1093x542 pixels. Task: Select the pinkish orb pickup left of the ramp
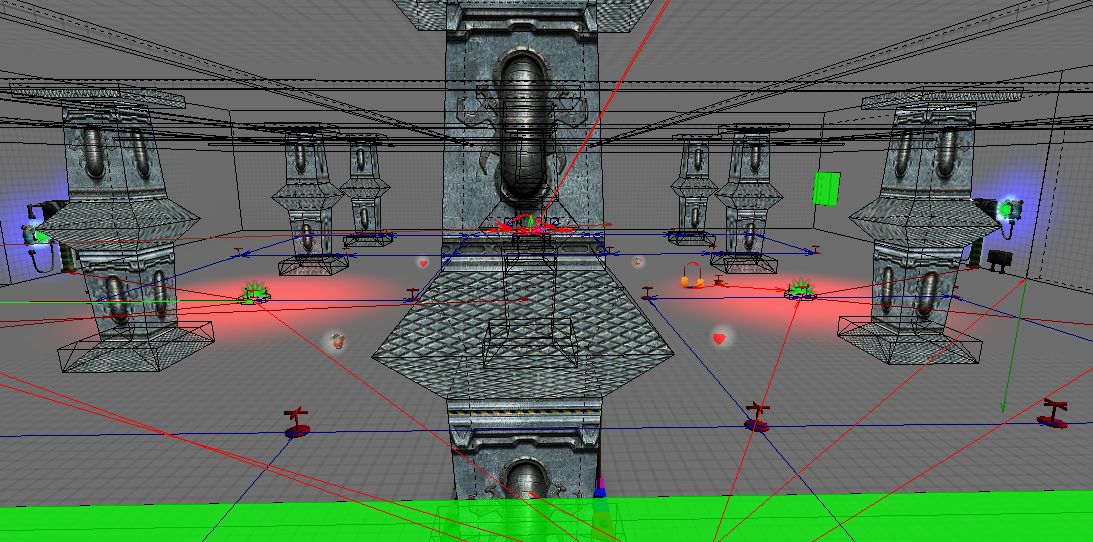(x=338, y=340)
